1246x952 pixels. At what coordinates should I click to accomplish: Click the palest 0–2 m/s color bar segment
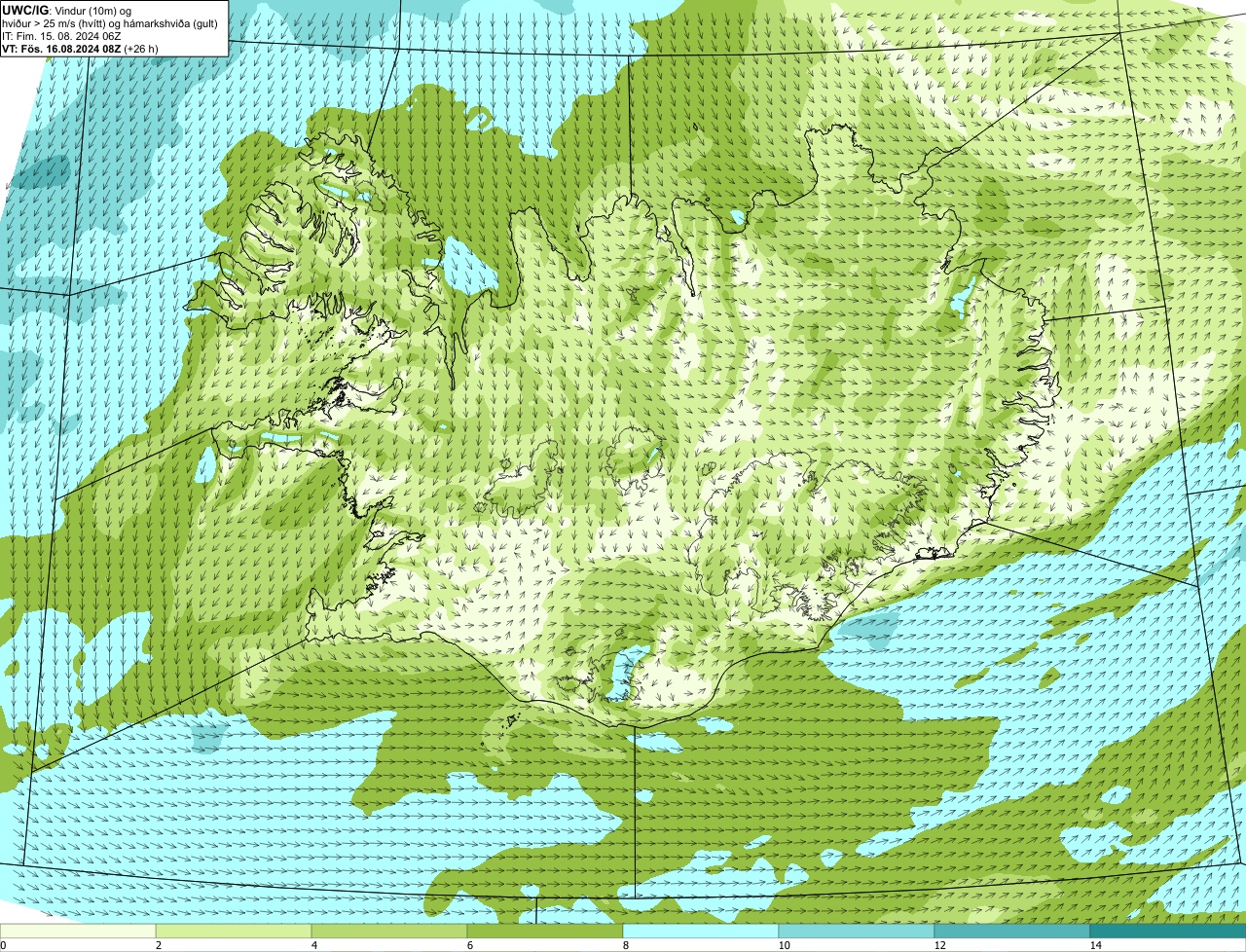click(78, 931)
